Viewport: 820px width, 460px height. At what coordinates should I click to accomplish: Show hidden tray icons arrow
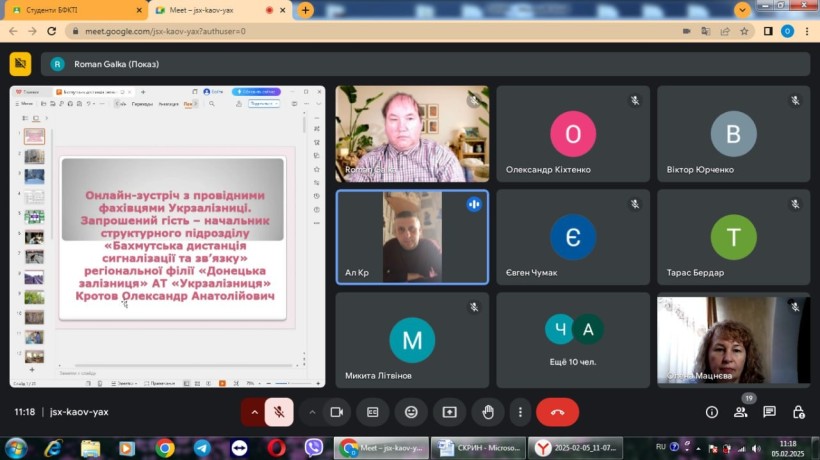point(699,448)
